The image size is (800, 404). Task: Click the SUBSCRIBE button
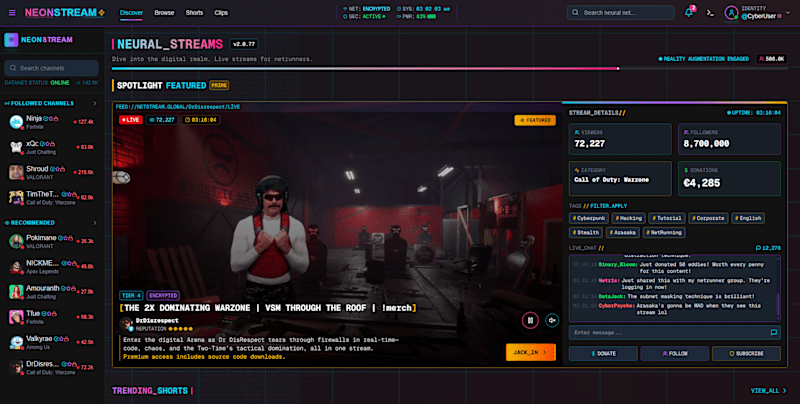coord(746,354)
